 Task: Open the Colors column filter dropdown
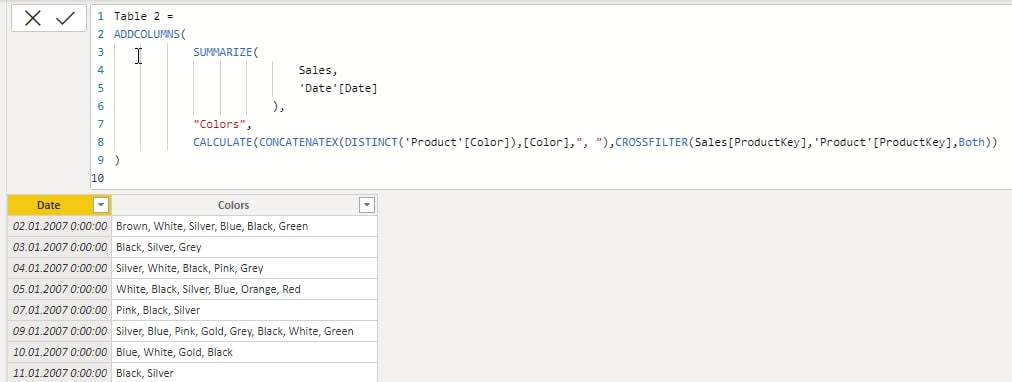(367, 205)
